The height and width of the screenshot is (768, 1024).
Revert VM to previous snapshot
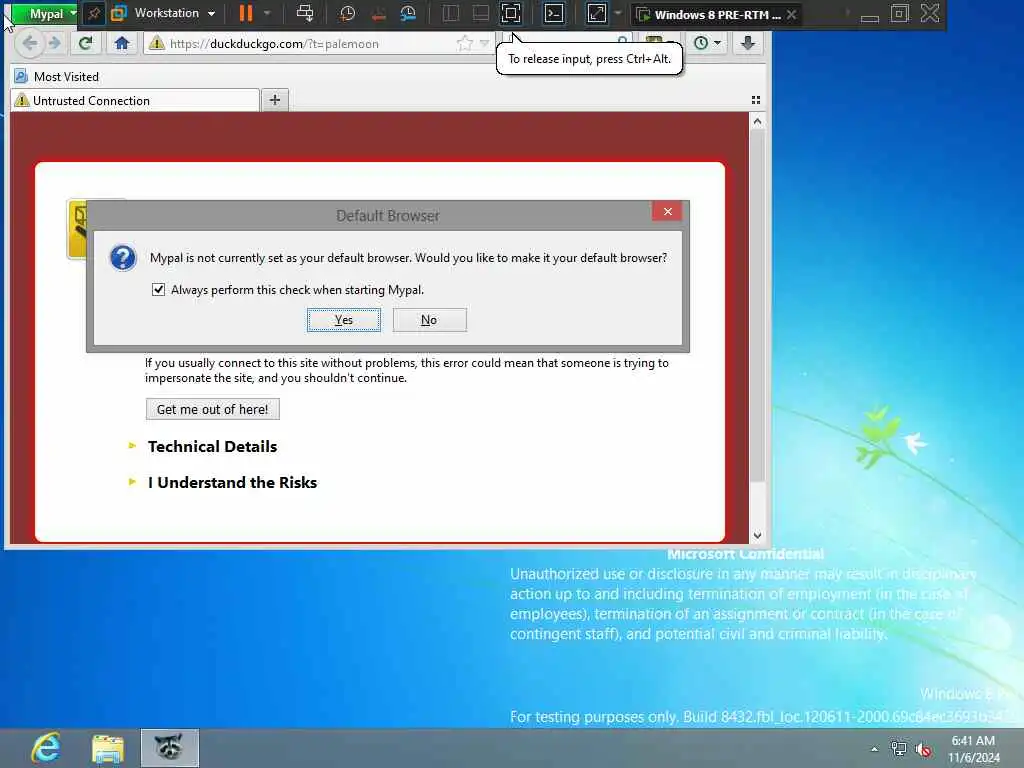click(x=378, y=13)
